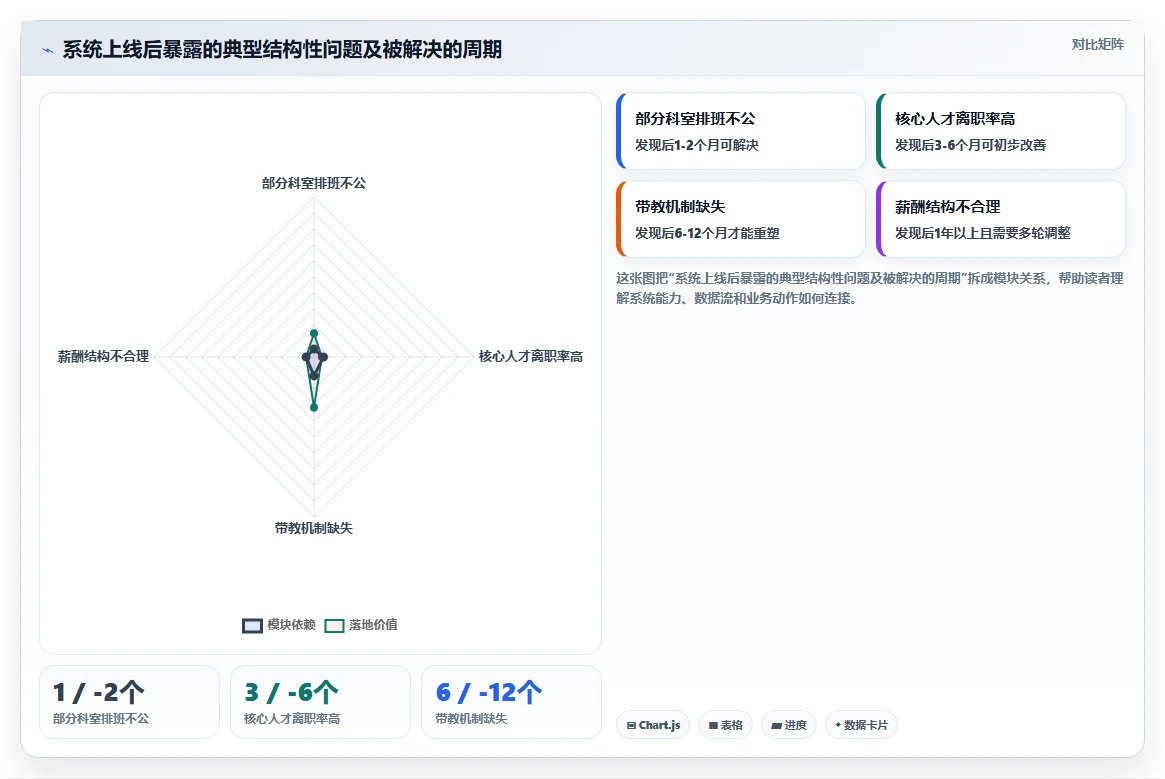Click the lightning icon beside the title
The height and width of the screenshot is (779, 1165).
(48, 51)
